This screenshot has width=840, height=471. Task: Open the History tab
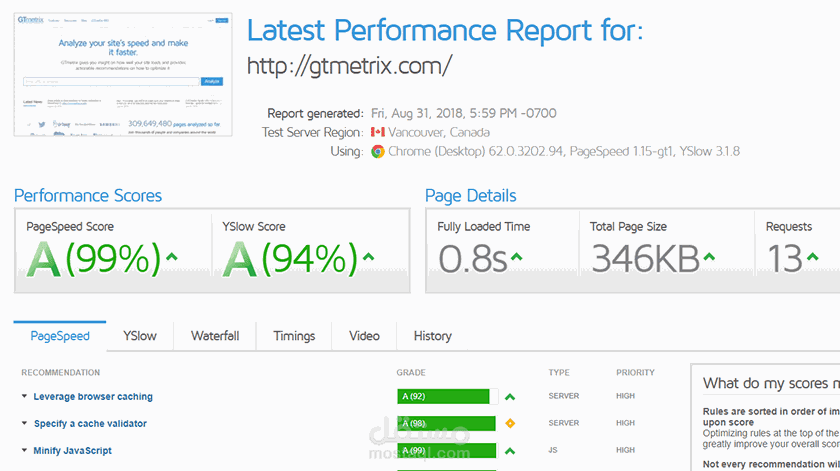pos(432,336)
